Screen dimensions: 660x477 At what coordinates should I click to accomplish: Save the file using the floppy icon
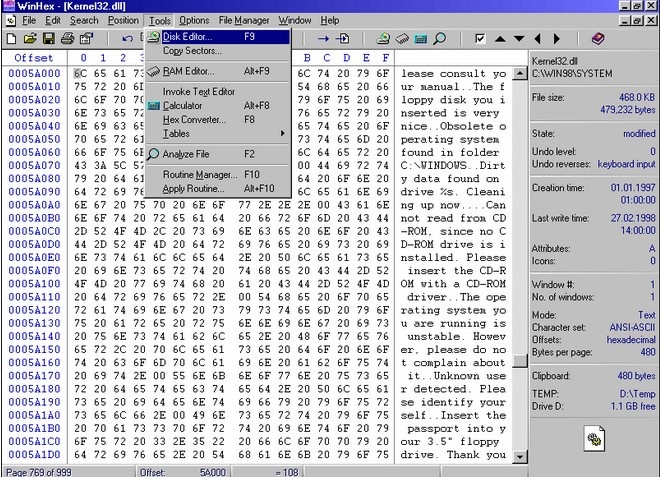click(48, 39)
